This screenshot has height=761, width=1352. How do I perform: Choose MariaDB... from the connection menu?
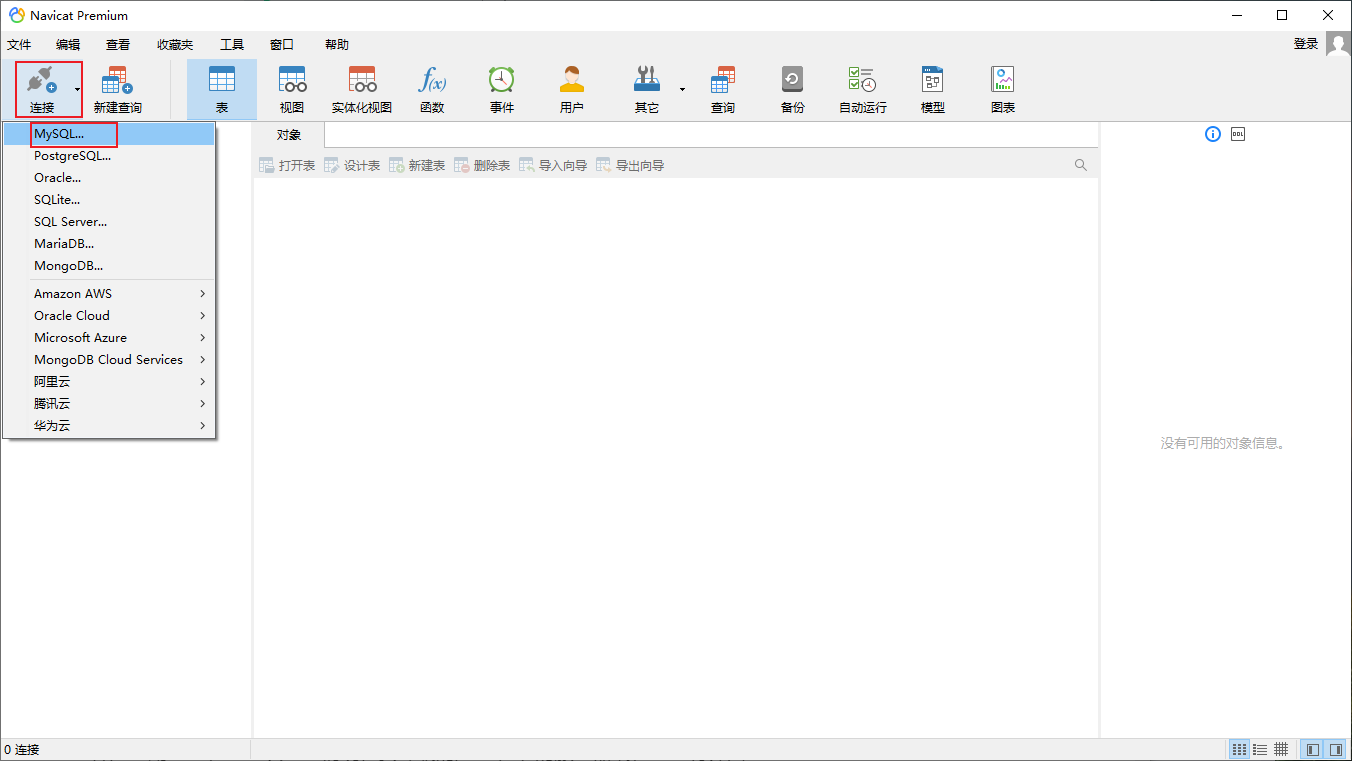coord(109,244)
